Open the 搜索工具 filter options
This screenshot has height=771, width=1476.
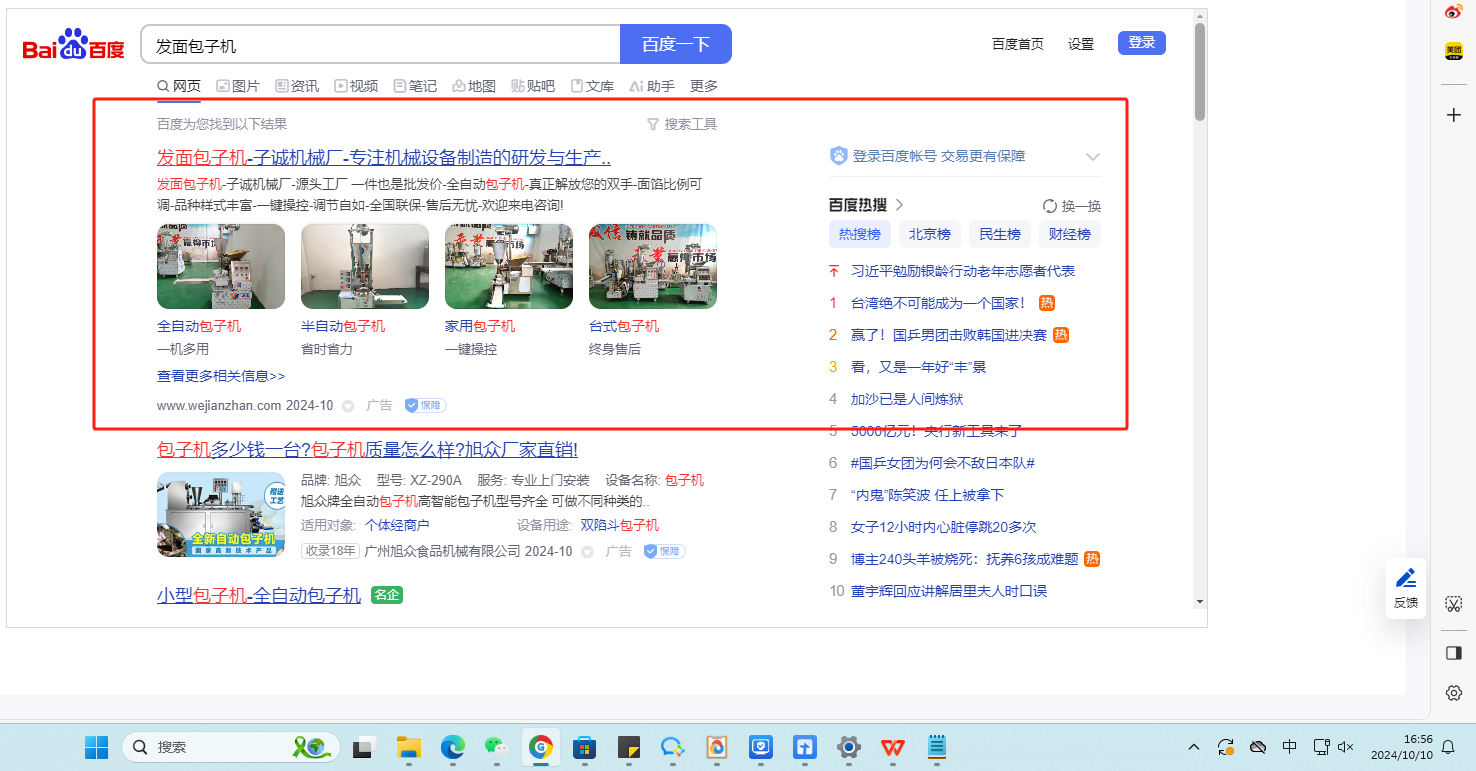682,124
